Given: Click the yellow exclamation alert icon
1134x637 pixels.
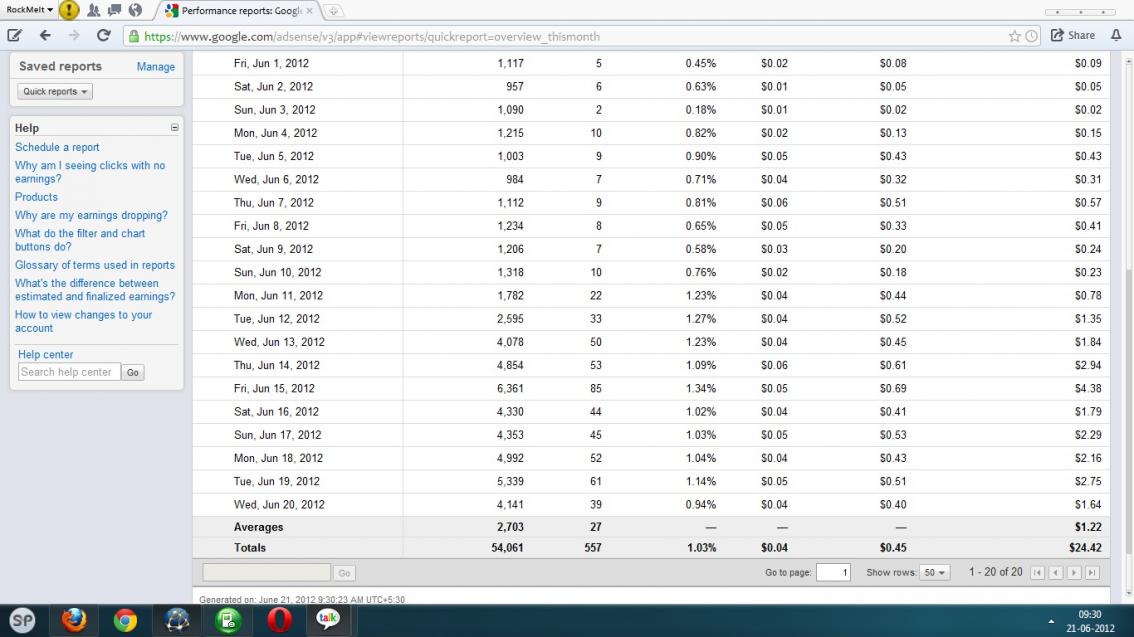Looking at the screenshot, I should tap(69, 10).
